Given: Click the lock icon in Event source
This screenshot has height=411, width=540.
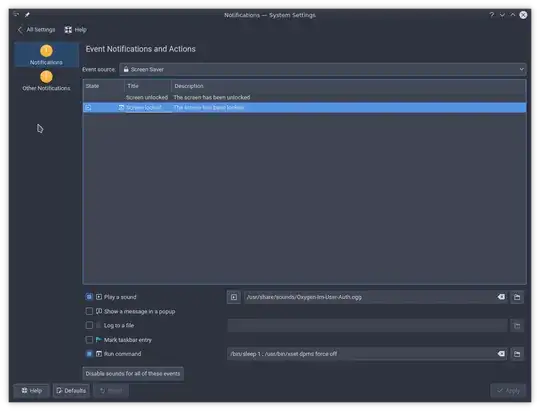Looking at the screenshot, I should pyautogui.click(x=126, y=69).
